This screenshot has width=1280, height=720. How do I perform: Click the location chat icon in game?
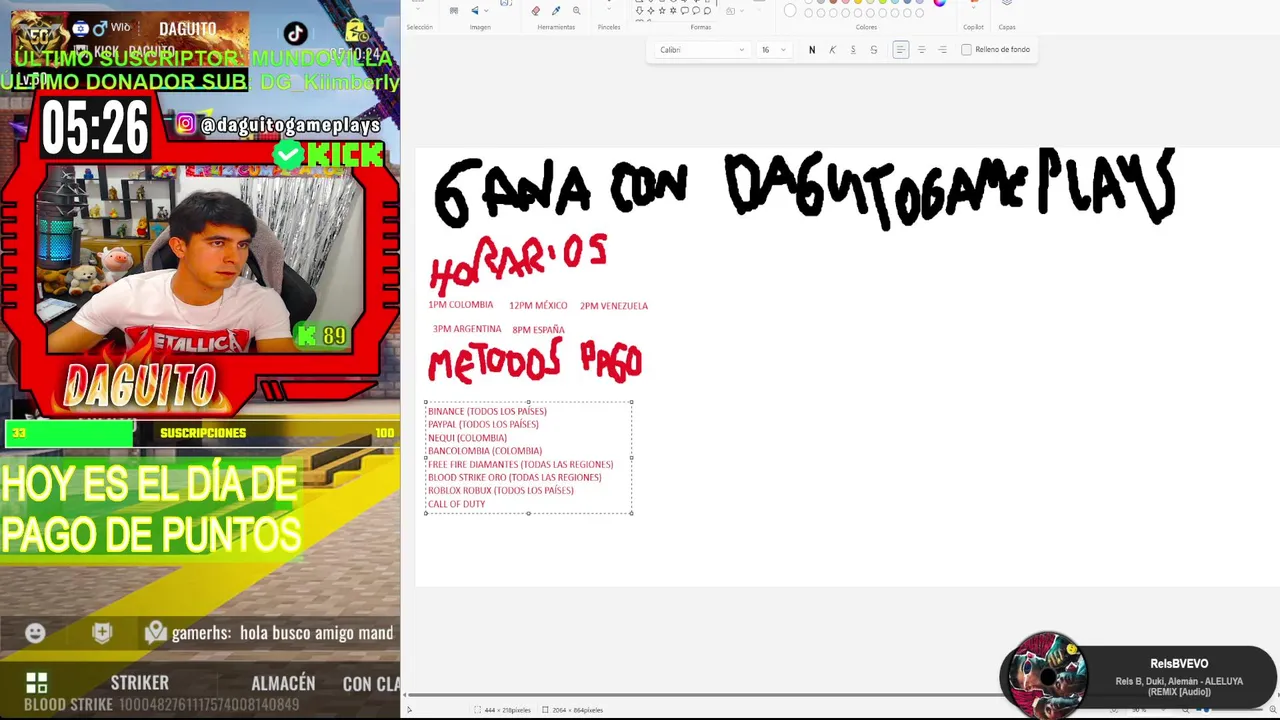[155, 632]
